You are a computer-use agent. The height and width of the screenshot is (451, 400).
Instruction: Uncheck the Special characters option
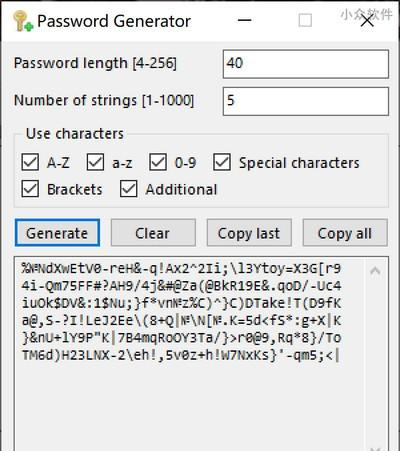point(222,162)
